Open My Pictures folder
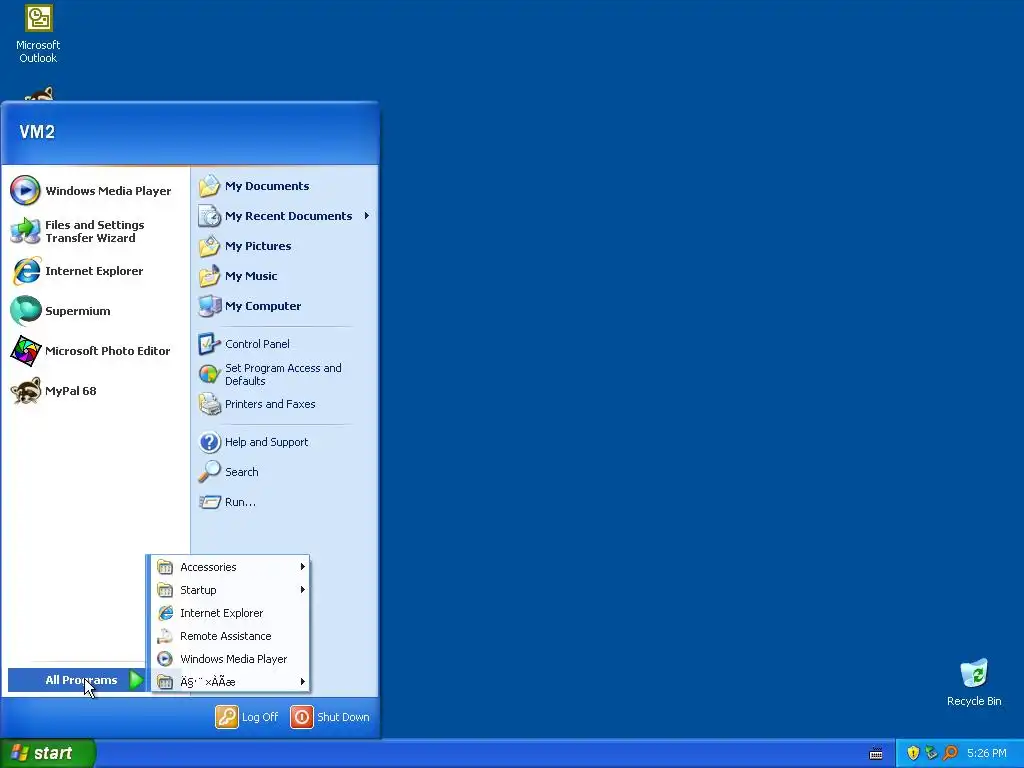The image size is (1024, 768). 284,246
